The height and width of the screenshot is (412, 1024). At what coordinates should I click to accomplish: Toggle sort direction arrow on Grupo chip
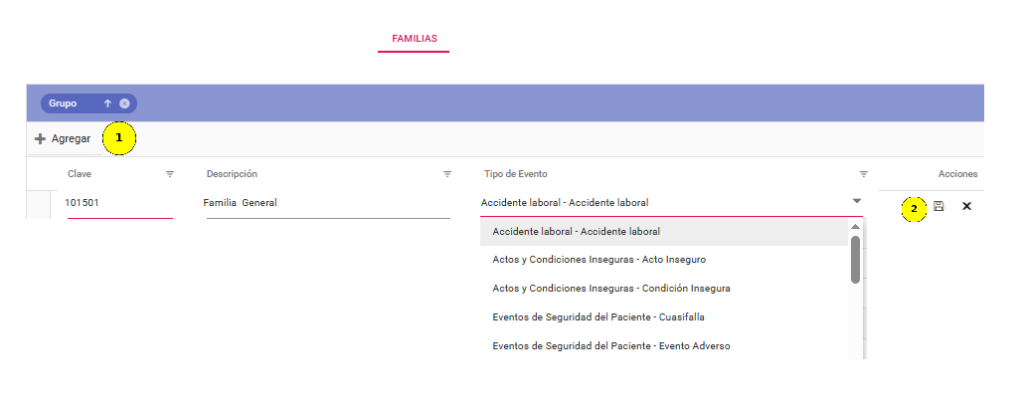pos(108,103)
